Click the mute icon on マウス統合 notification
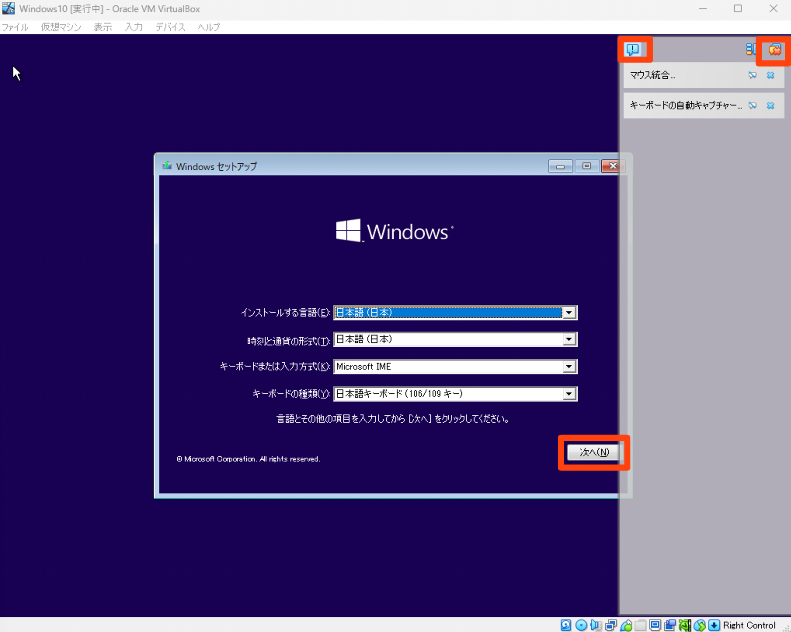 [752, 75]
